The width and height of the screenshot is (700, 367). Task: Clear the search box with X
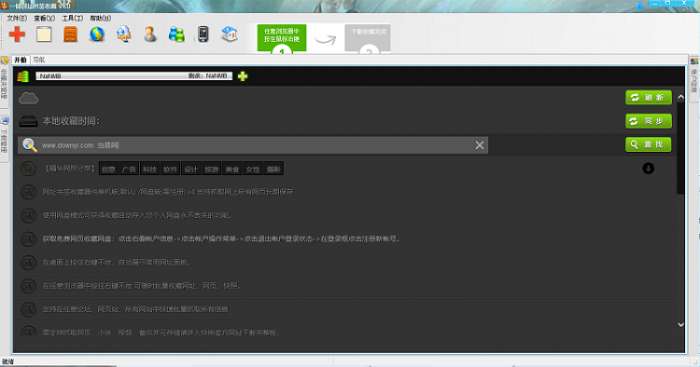(x=479, y=145)
